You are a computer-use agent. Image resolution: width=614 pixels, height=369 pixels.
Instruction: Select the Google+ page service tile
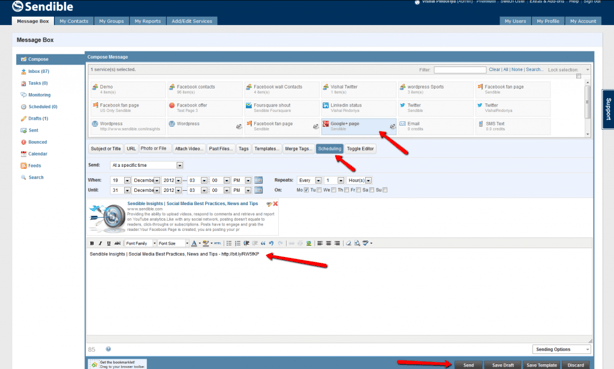[359, 126]
